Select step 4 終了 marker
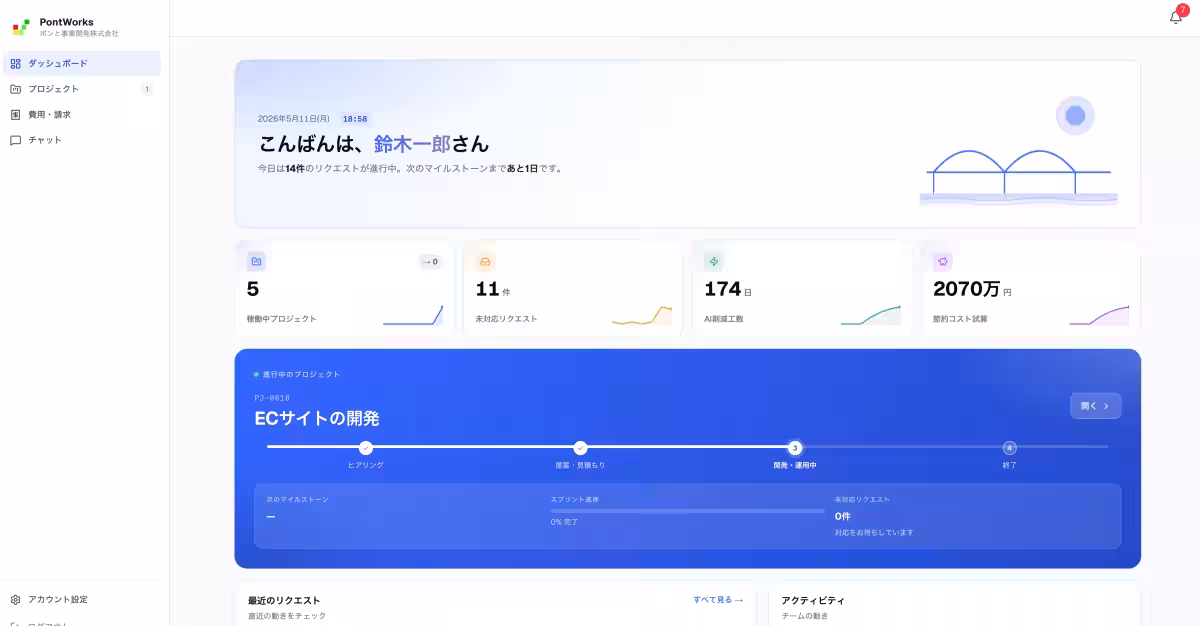 [x=1009, y=448]
